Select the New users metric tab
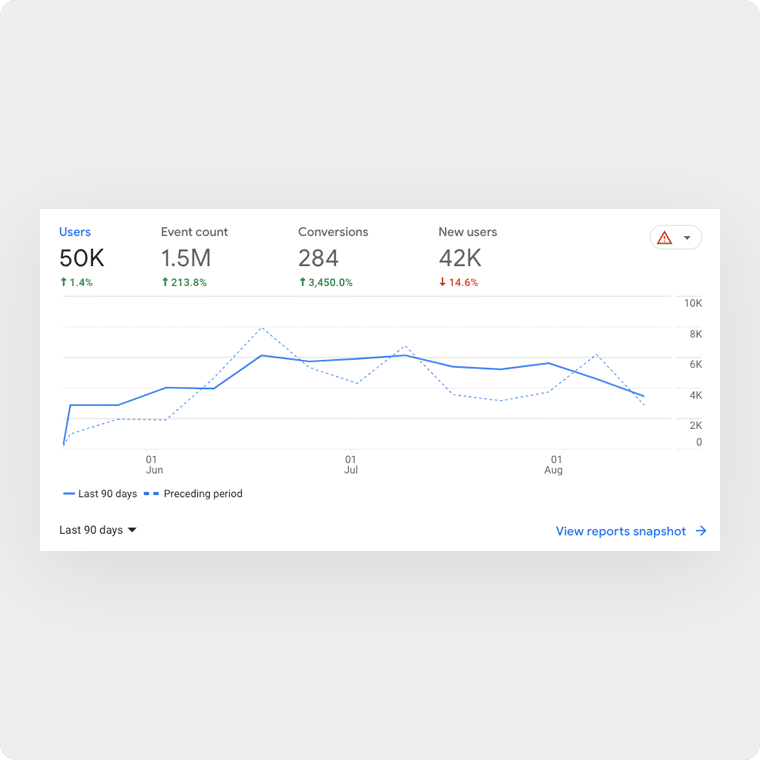This screenshot has width=760, height=760. pyautogui.click(x=467, y=232)
